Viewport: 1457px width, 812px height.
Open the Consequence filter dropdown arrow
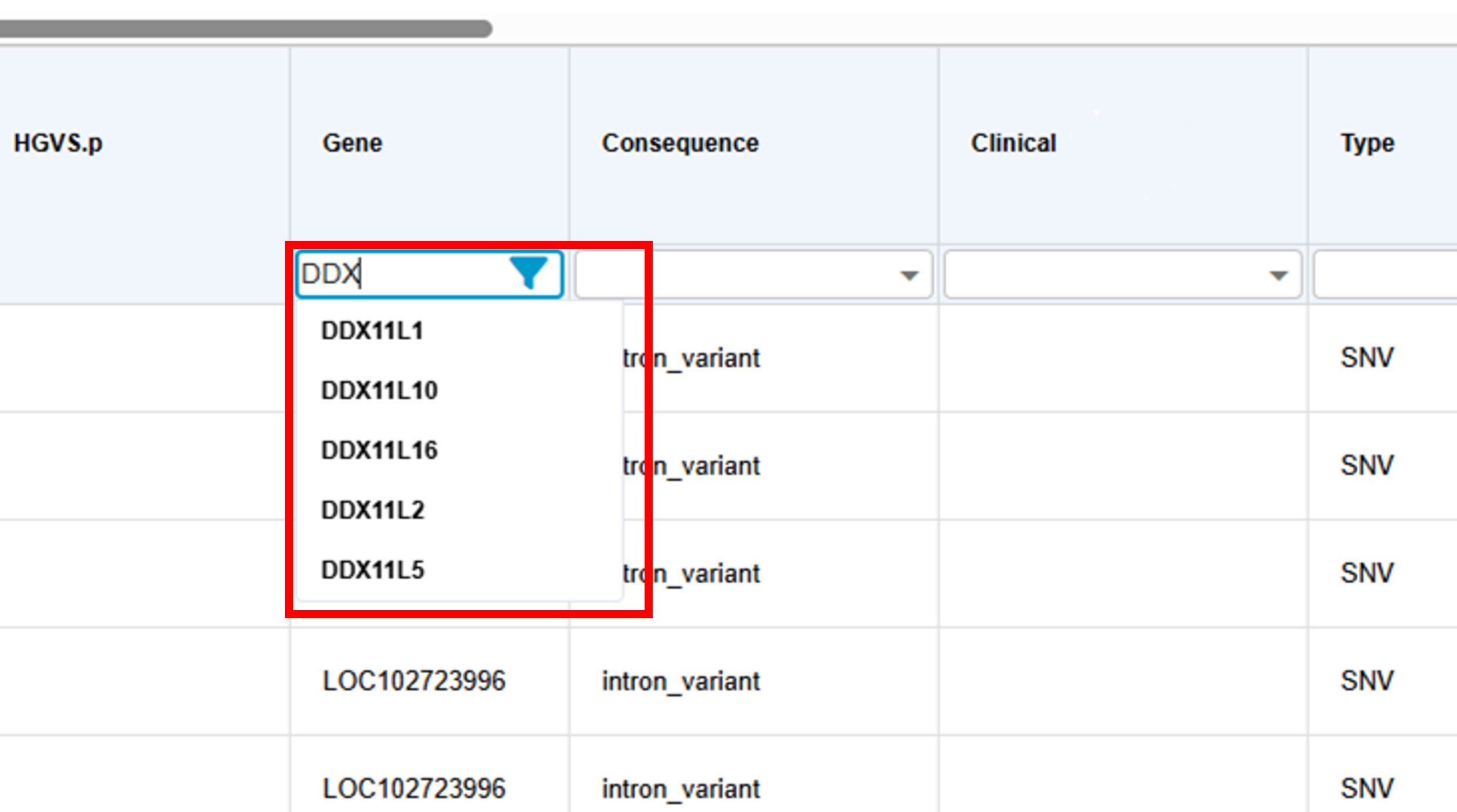pyautogui.click(x=909, y=275)
